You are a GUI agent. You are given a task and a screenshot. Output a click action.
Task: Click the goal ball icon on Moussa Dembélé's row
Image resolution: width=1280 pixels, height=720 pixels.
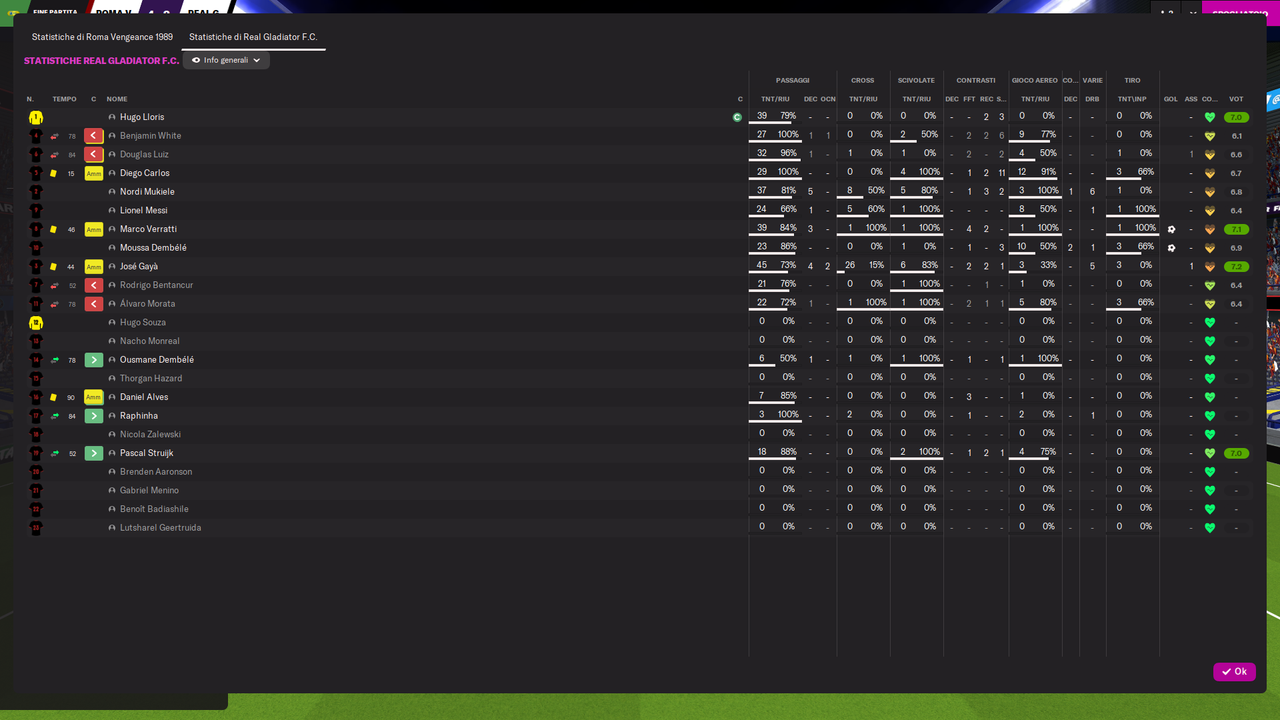(x=1171, y=248)
